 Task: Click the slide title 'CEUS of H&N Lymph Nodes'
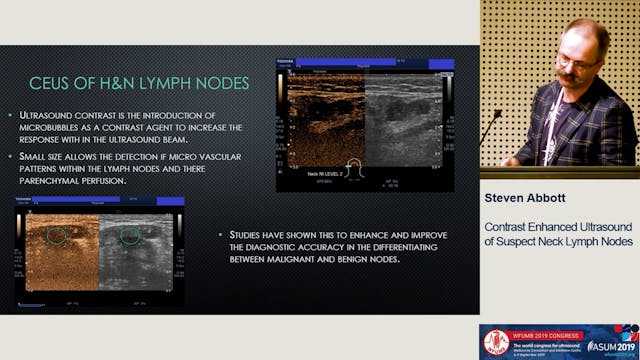click(x=139, y=83)
